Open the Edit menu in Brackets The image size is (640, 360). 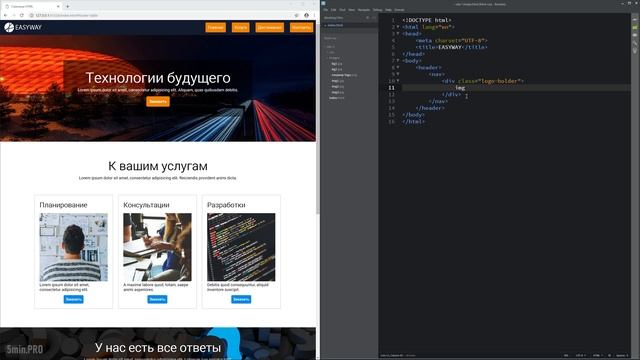point(333,10)
